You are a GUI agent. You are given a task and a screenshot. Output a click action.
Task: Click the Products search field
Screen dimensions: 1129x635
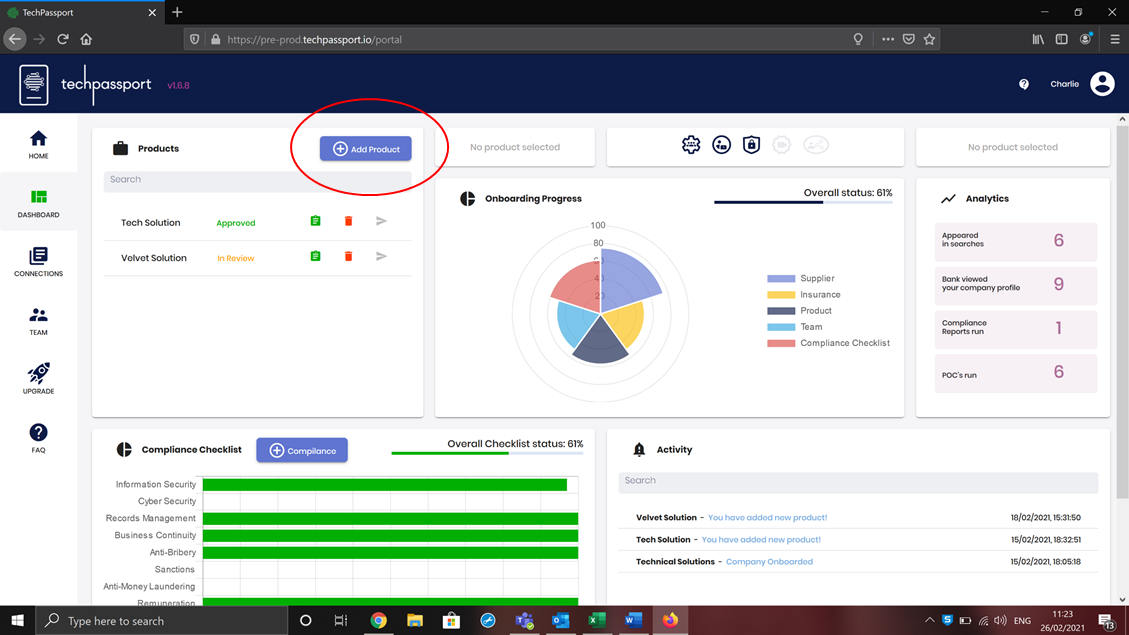point(257,180)
